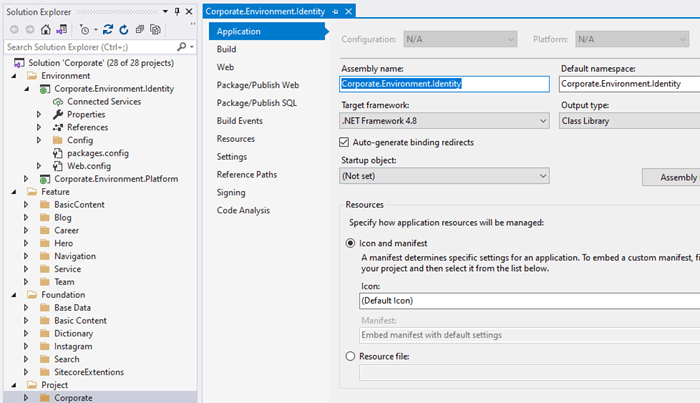Select Connected Services node
Screen dimensions: 700x403
point(104,102)
